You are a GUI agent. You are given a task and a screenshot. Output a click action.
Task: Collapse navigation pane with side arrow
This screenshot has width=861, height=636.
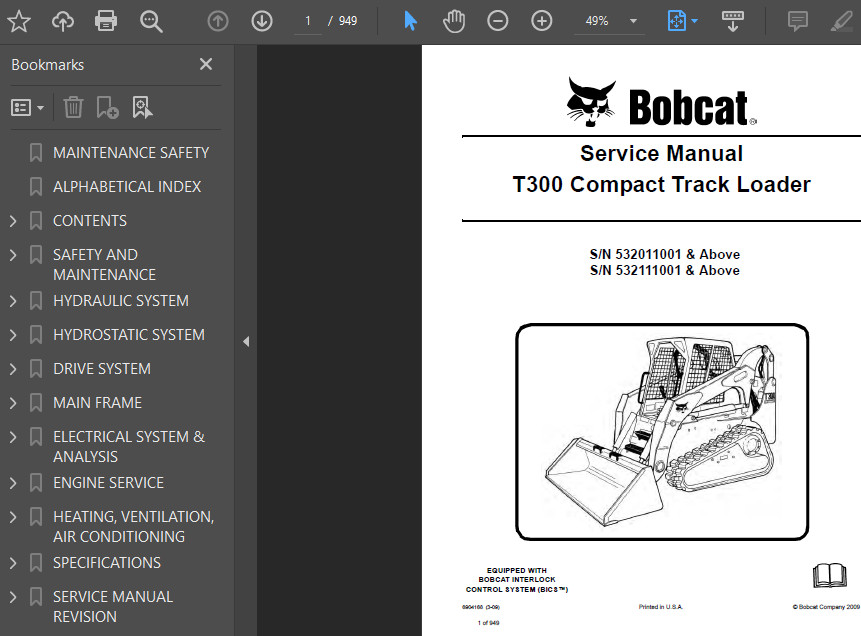click(246, 342)
